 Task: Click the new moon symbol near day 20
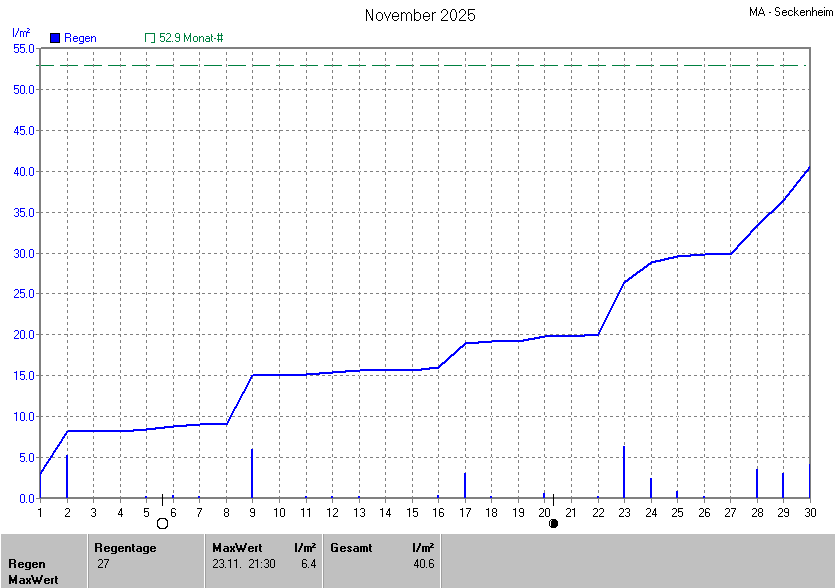point(553,523)
